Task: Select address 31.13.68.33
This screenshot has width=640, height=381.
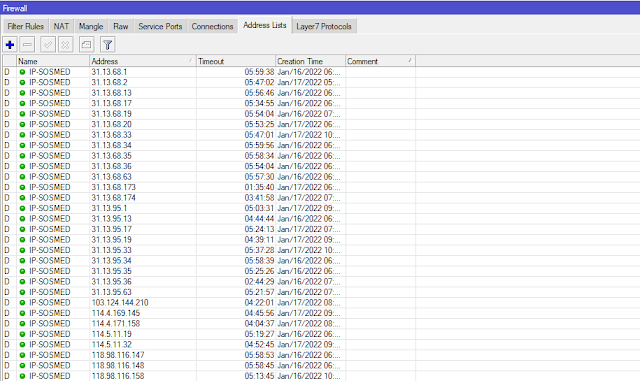Action: pyautogui.click(x=111, y=135)
